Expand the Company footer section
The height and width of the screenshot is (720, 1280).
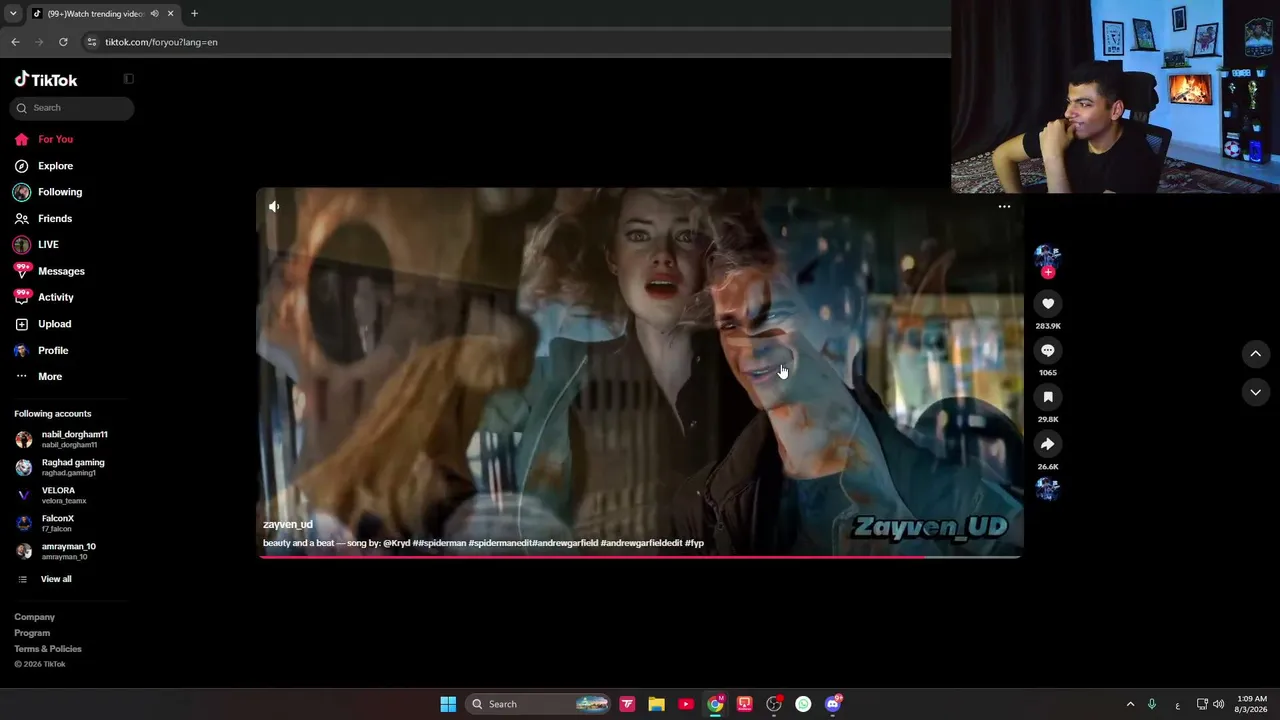(x=34, y=617)
